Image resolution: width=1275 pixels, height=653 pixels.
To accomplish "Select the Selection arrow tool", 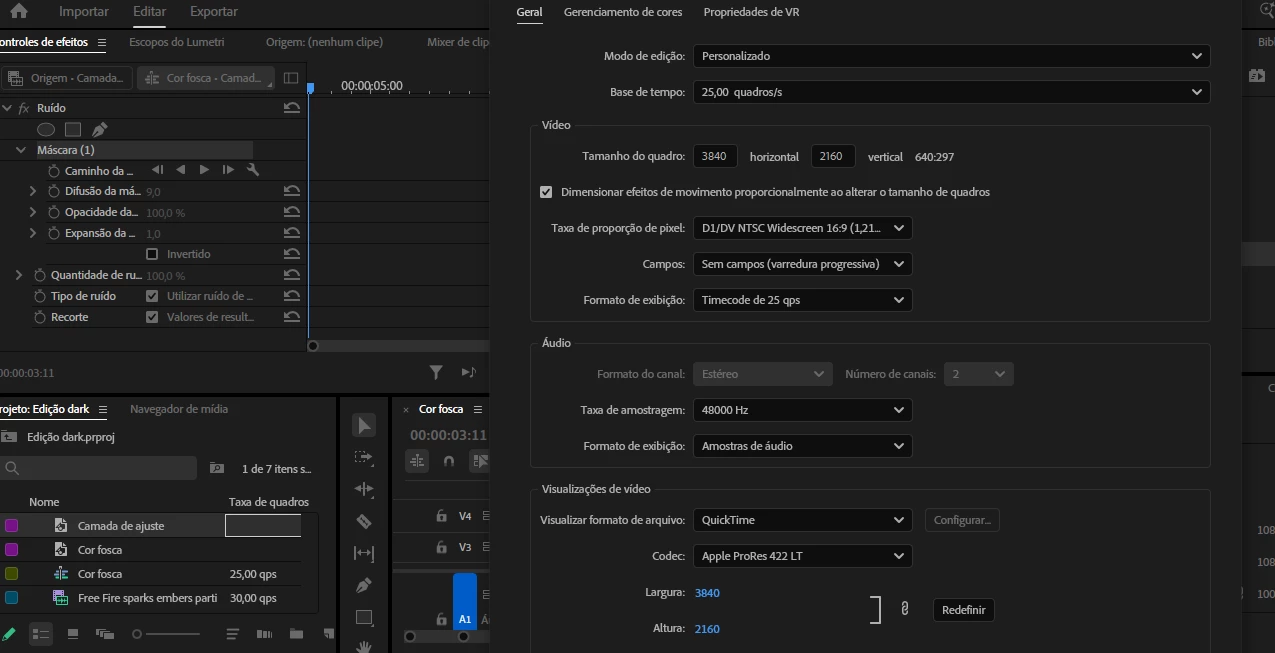I will [364, 426].
